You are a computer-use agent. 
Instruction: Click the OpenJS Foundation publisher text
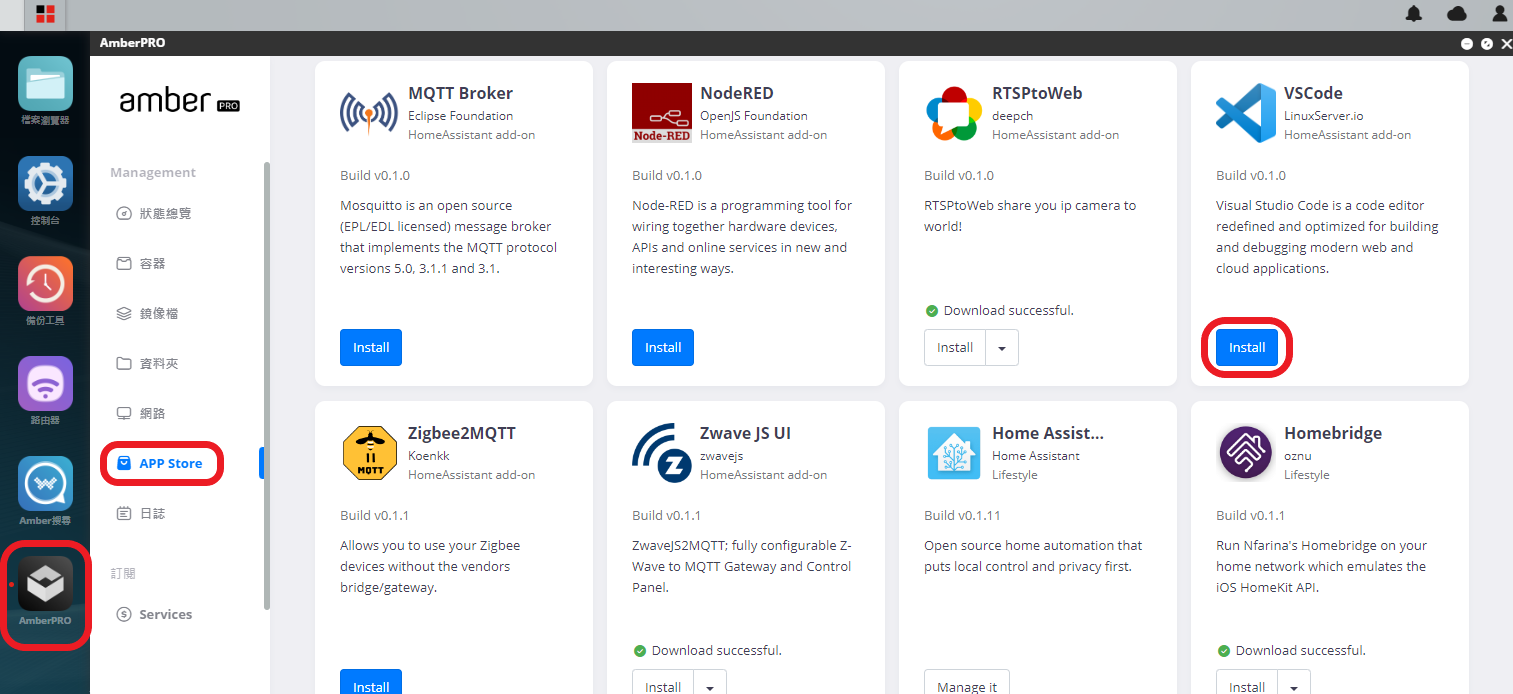(753, 115)
